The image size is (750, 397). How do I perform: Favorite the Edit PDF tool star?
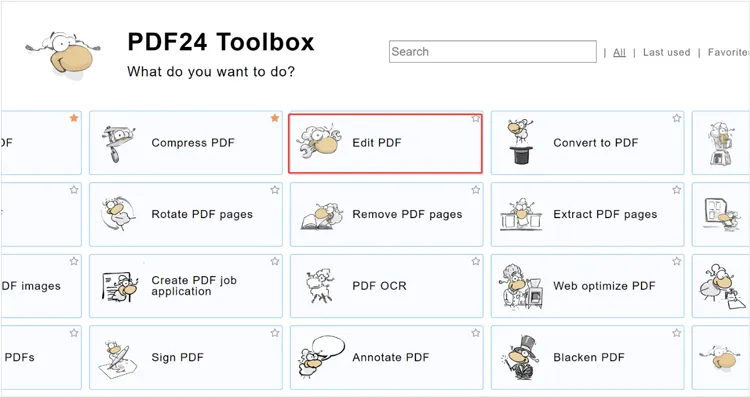tap(475, 118)
